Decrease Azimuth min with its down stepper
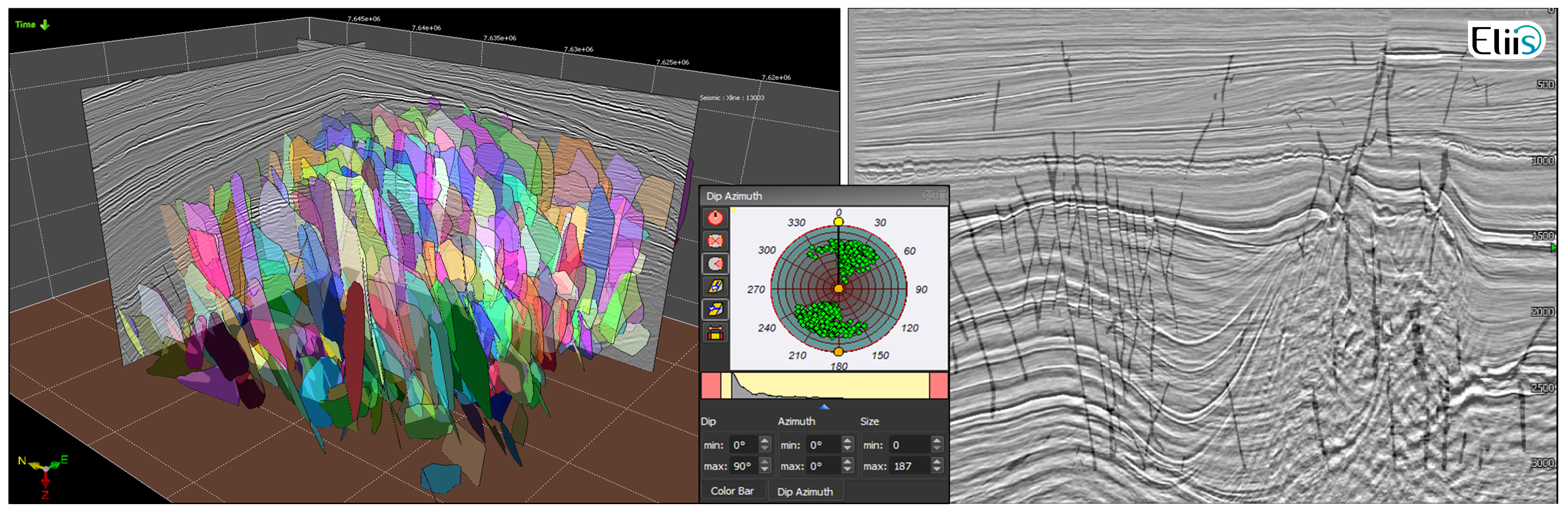This screenshot has width=1568, height=521. pyautogui.click(x=847, y=448)
